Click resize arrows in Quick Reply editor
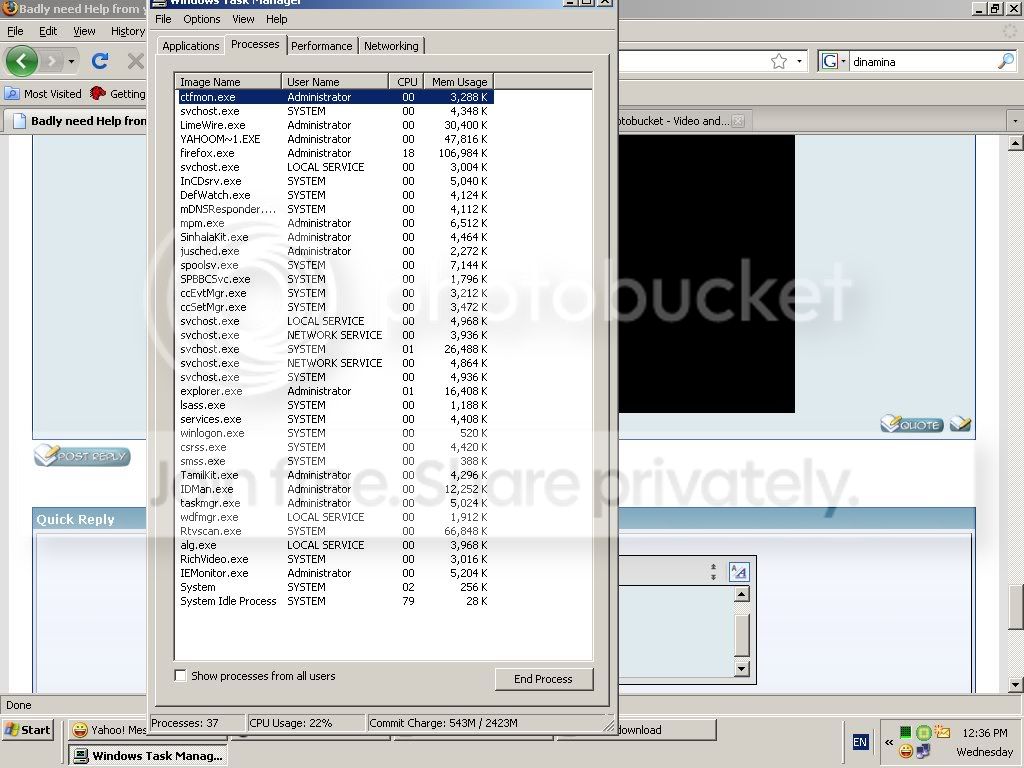 click(713, 572)
